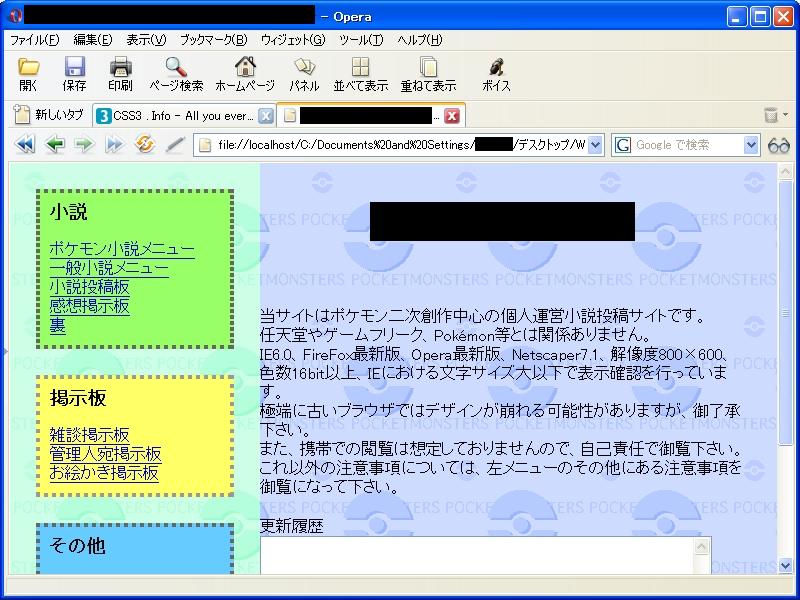Open the 小説投稿板 link

click(89, 287)
